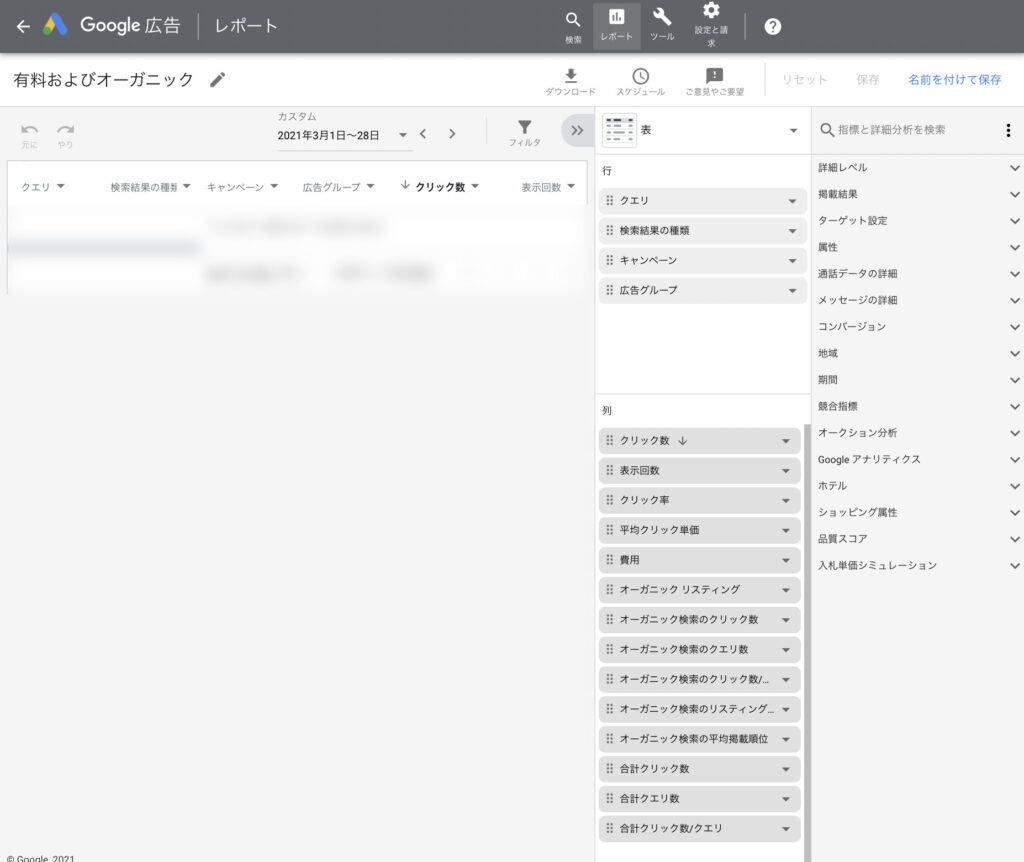1024x862 pixels.
Task: Go to the next date period arrow
Action: (x=452, y=134)
